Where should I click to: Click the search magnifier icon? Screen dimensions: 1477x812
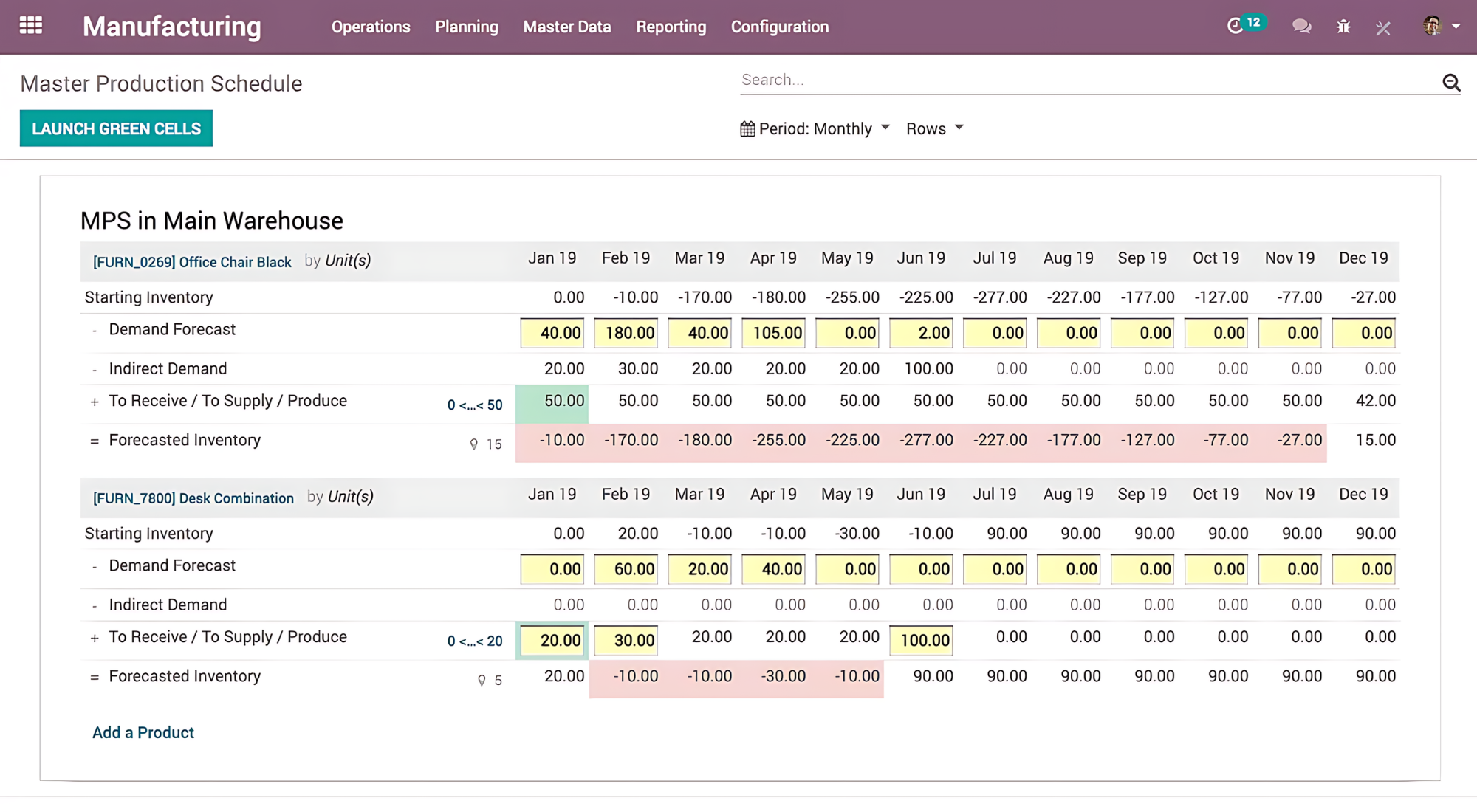coord(1451,82)
